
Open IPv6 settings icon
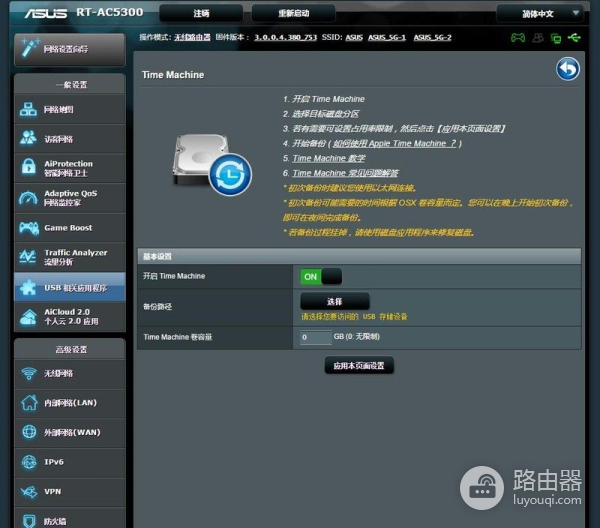[x=29, y=462]
